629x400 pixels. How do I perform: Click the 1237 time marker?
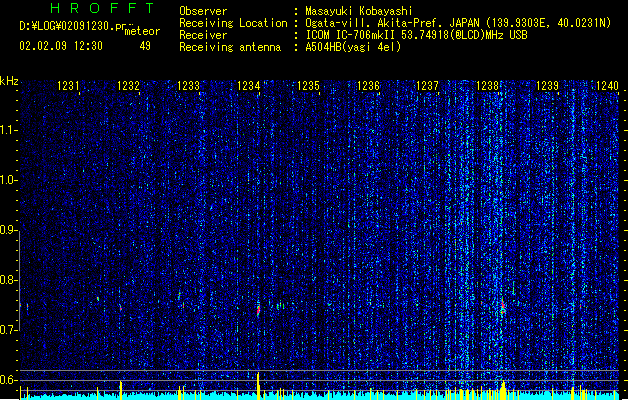428,86
